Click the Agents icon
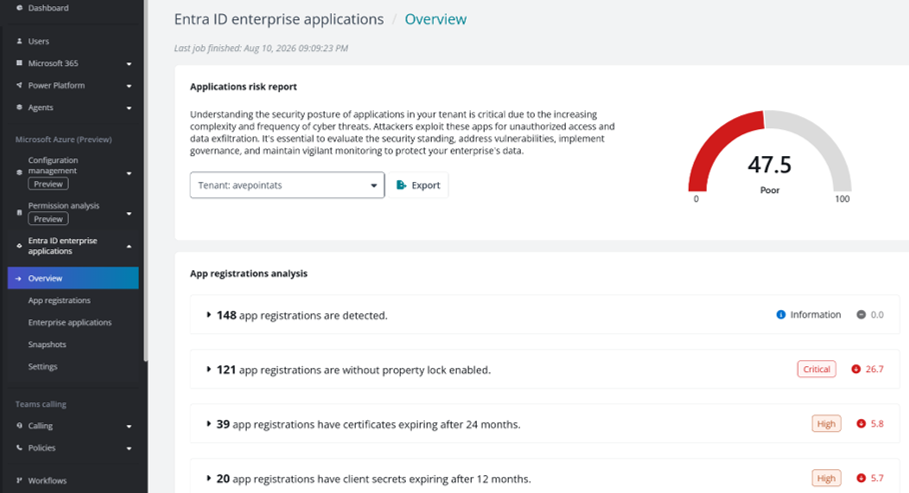This screenshot has height=493, width=909. click(x=19, y=107)
